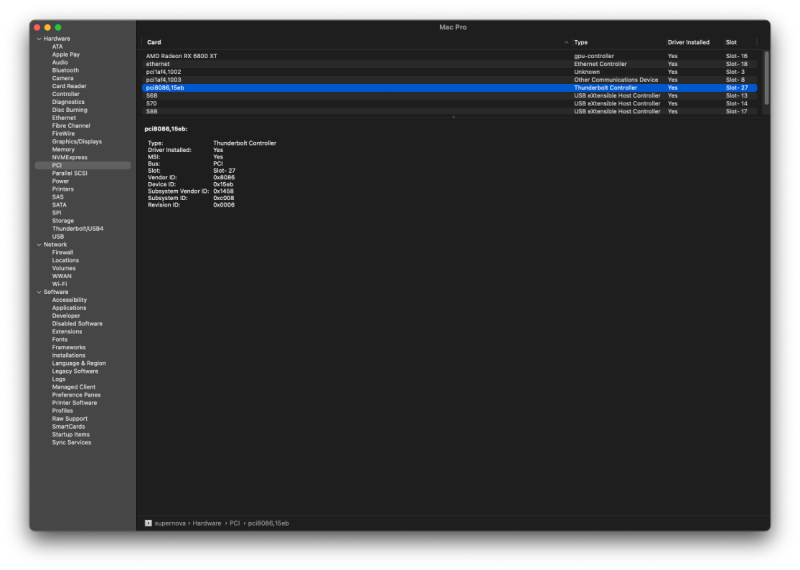Screen dimensions: 800x570
Task: Open Printers in the sidebar
Action: (63, 189)
